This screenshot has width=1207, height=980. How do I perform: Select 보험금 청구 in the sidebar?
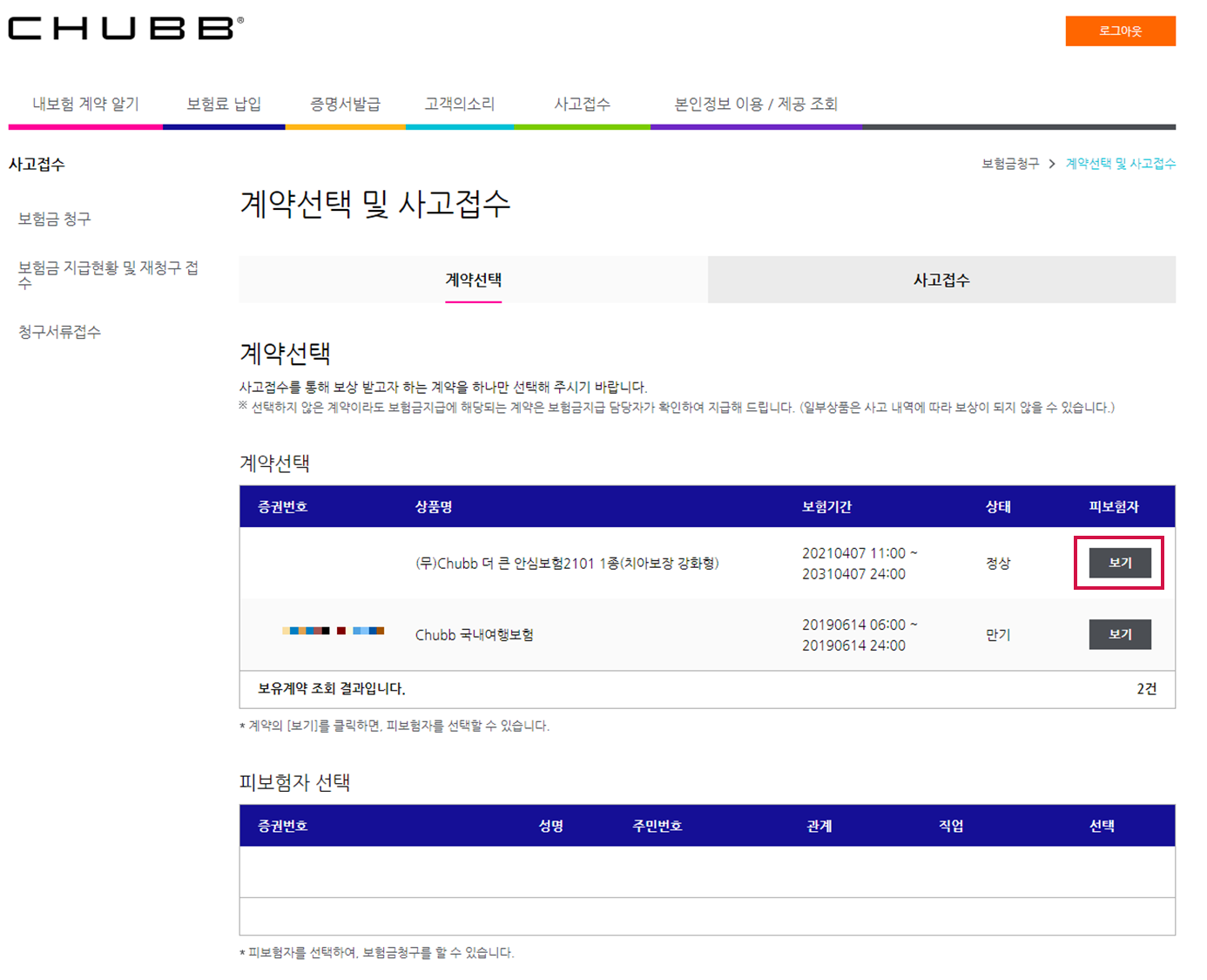click(x=54, y=219)
